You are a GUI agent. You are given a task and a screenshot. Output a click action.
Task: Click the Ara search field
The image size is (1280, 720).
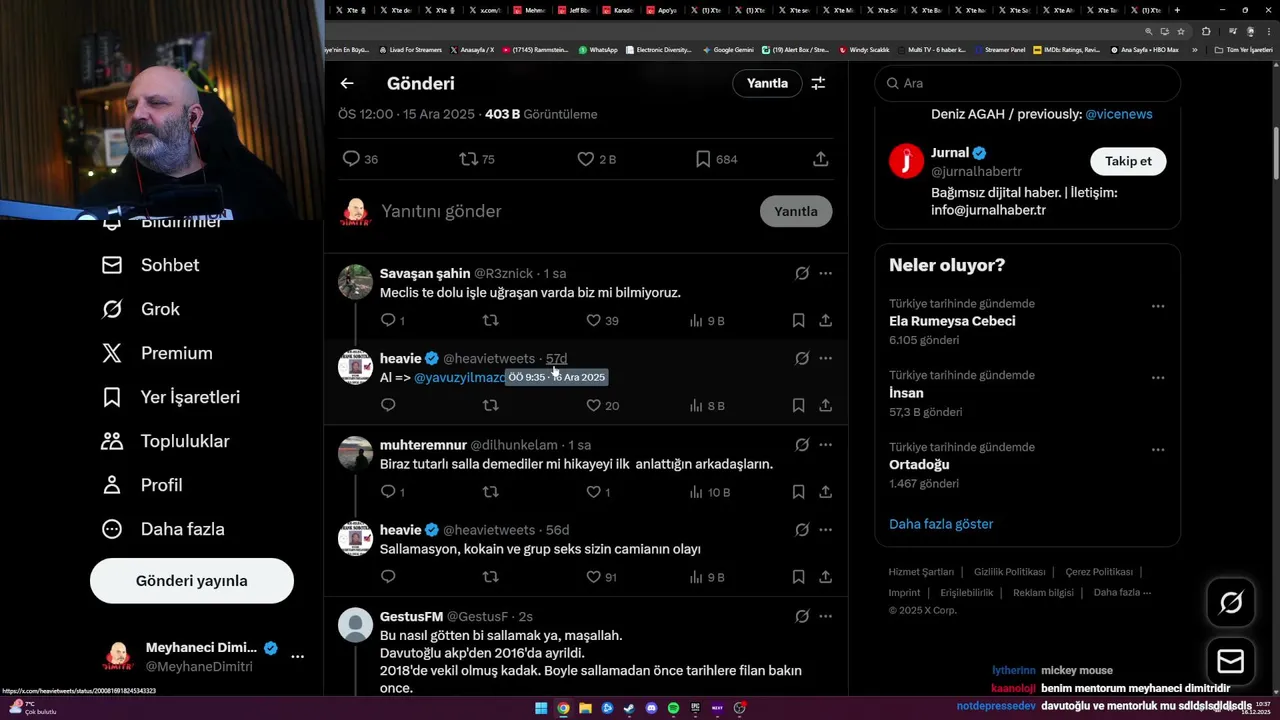1028,84
